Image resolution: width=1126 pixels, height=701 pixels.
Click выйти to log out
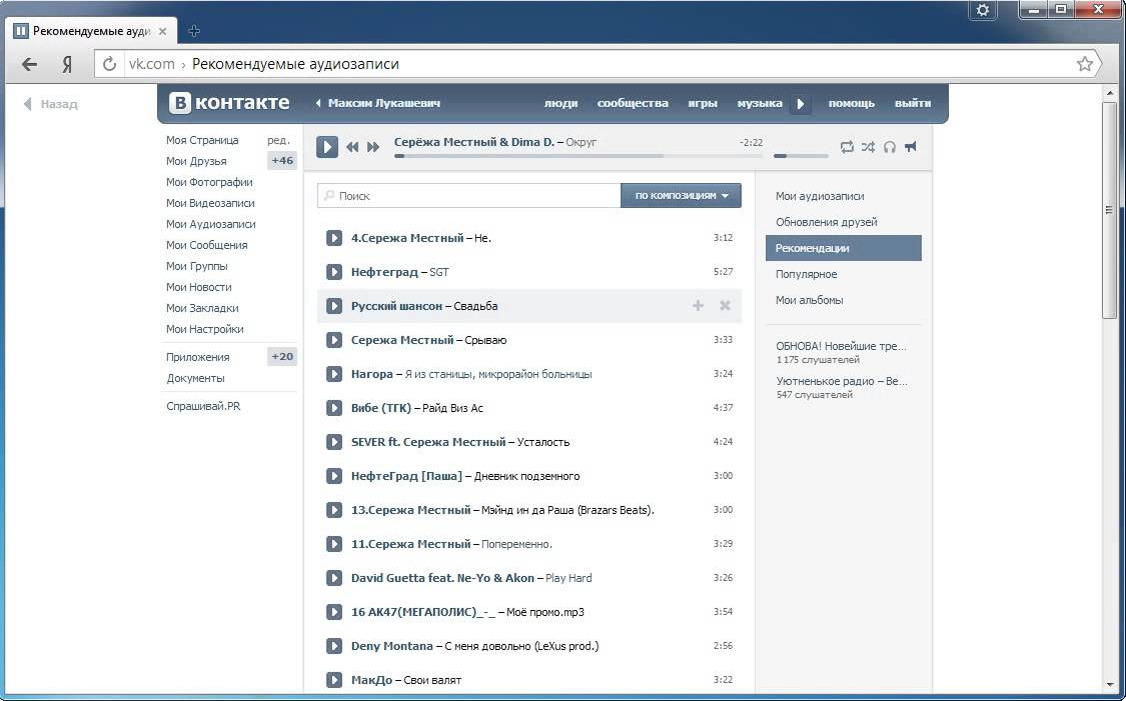click(913, 103)
